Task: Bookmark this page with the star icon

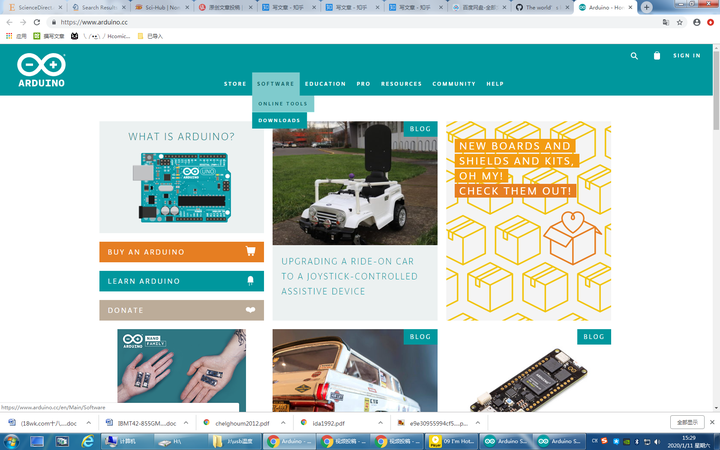Action: pyautogui.click(x=680, y=22)
